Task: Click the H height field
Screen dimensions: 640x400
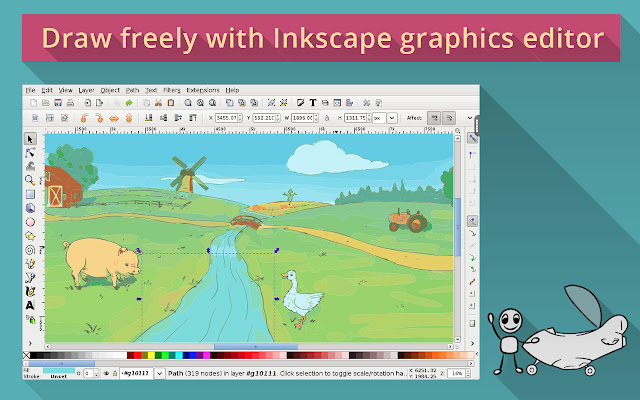Action: click(x=356, y=118)
